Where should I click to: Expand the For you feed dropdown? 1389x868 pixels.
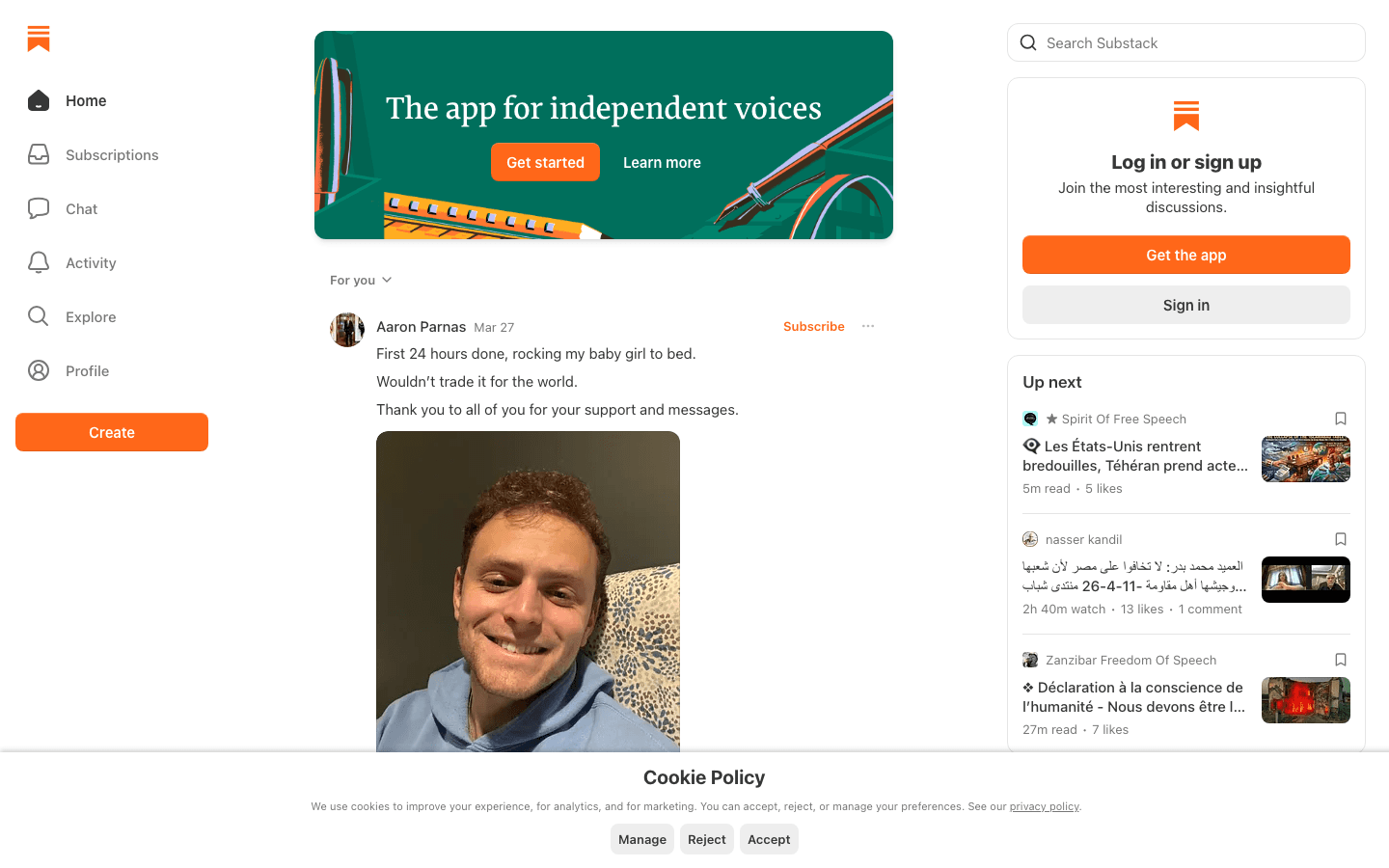point(361,280)
